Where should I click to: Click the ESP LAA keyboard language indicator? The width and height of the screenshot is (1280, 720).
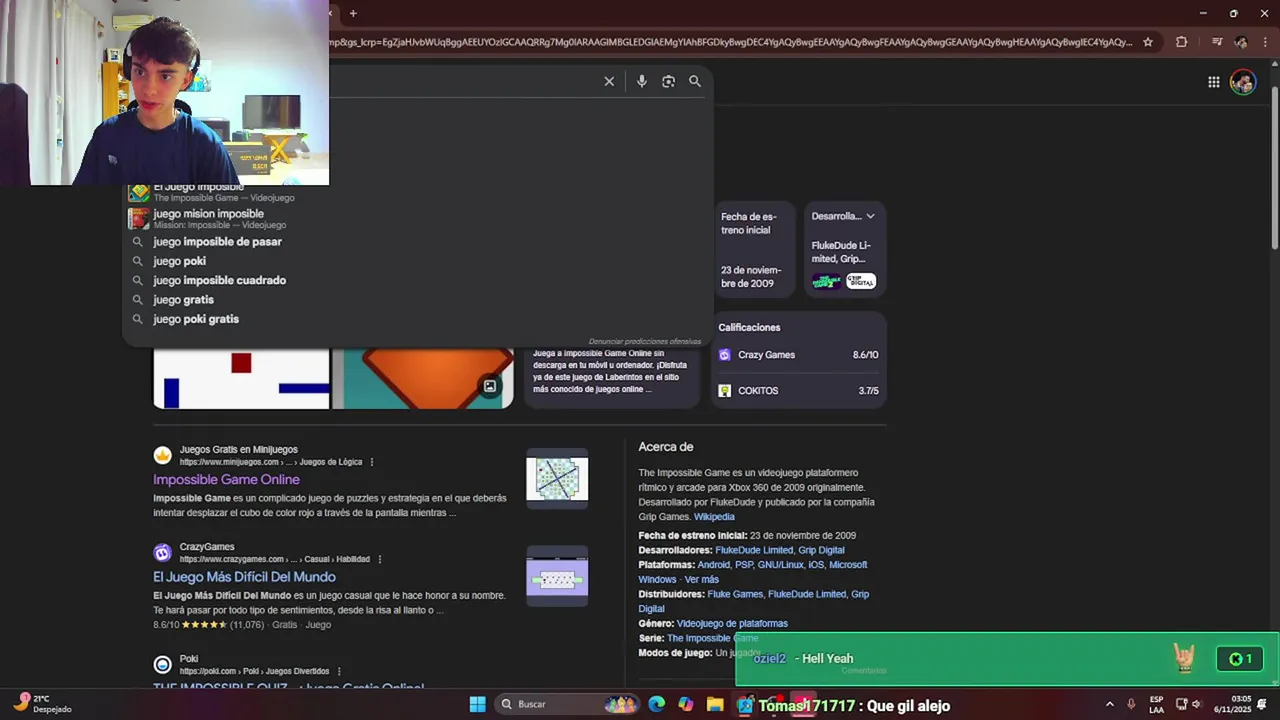pyautogui.click(x=1156, y=704)
